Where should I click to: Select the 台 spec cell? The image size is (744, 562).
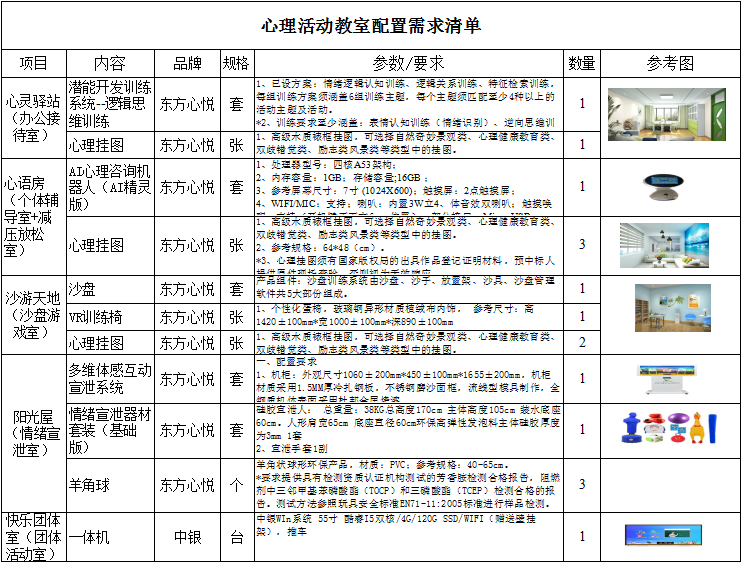point(237,537)
